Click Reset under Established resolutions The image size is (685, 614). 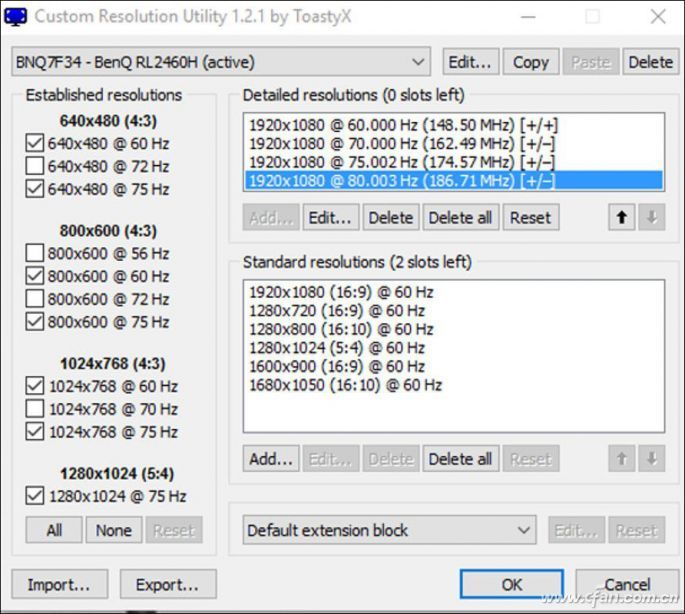174,530
